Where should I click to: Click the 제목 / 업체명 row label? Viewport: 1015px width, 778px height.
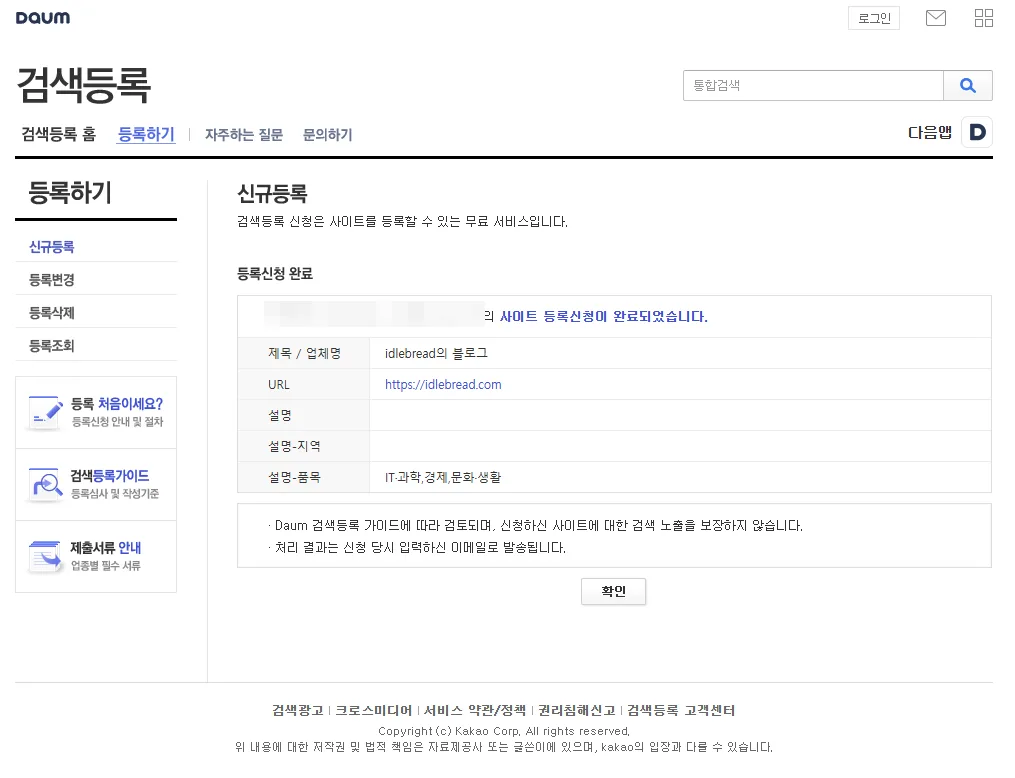tap(304, 353)
